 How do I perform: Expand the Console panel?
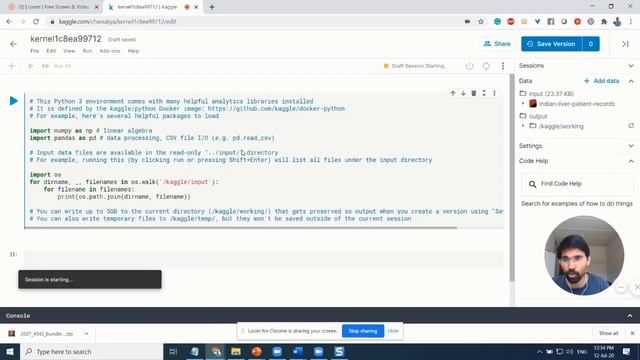click(630, 316)
